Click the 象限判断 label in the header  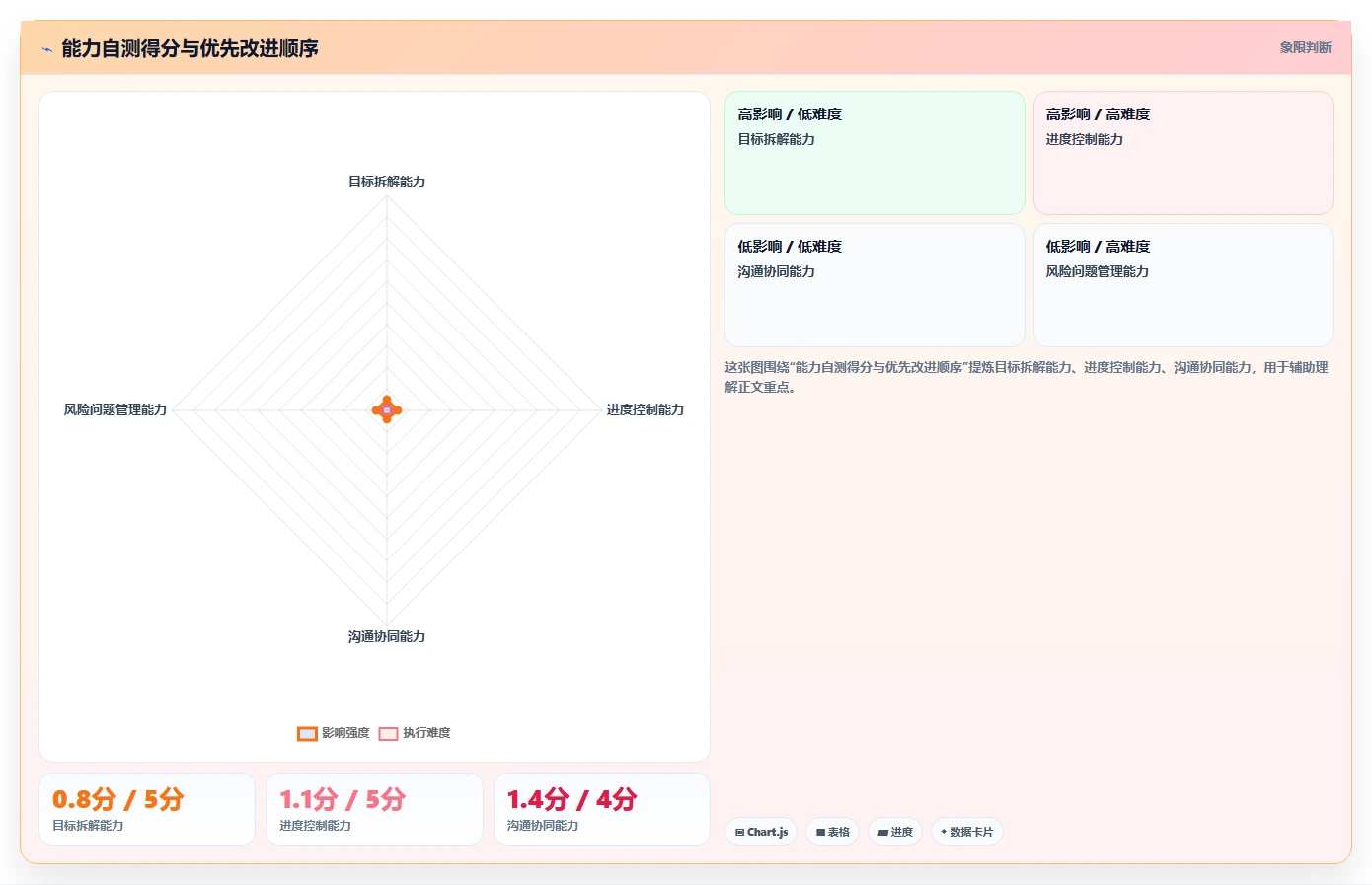[1305, 47]
